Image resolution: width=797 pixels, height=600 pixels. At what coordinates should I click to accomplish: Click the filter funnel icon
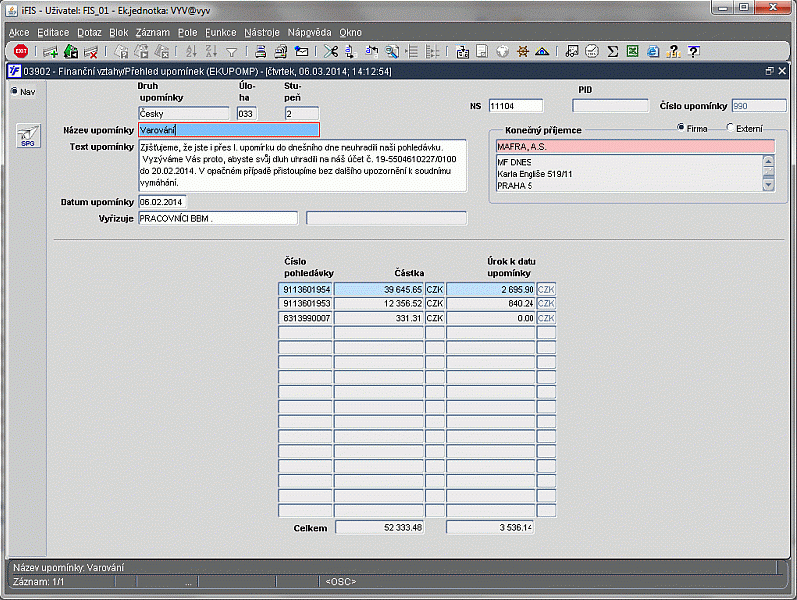click(x=231, y=51)
